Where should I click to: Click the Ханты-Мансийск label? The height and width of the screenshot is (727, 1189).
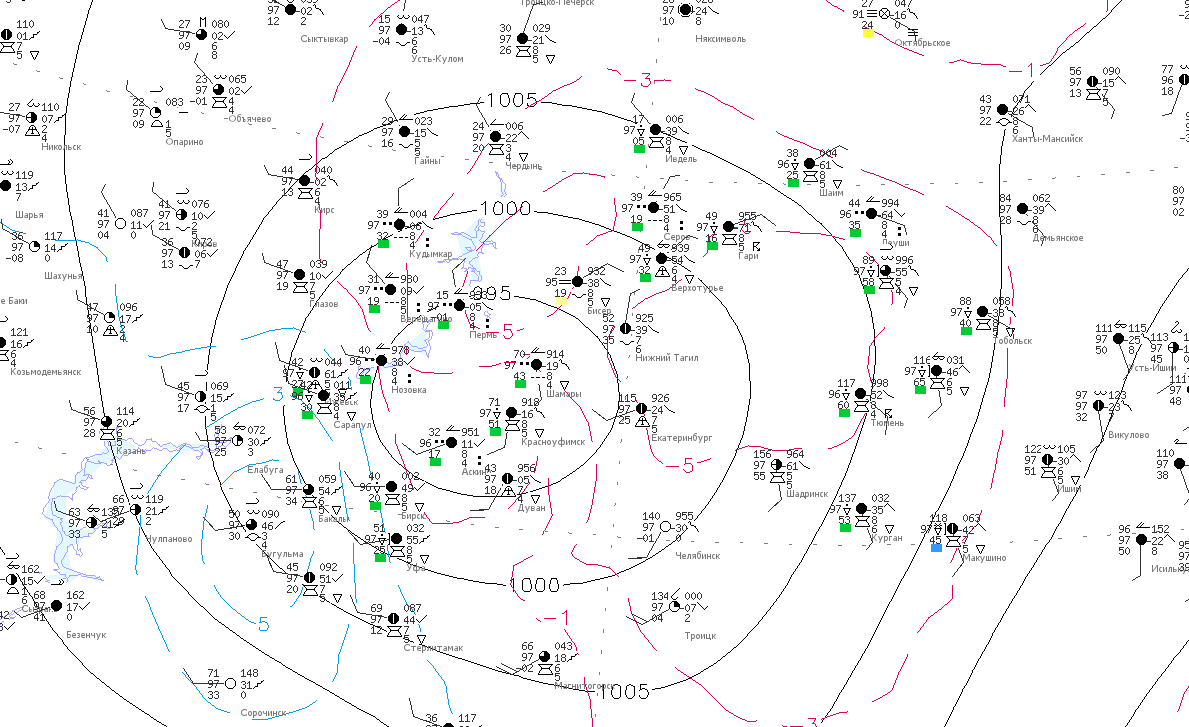(1047, 139)
